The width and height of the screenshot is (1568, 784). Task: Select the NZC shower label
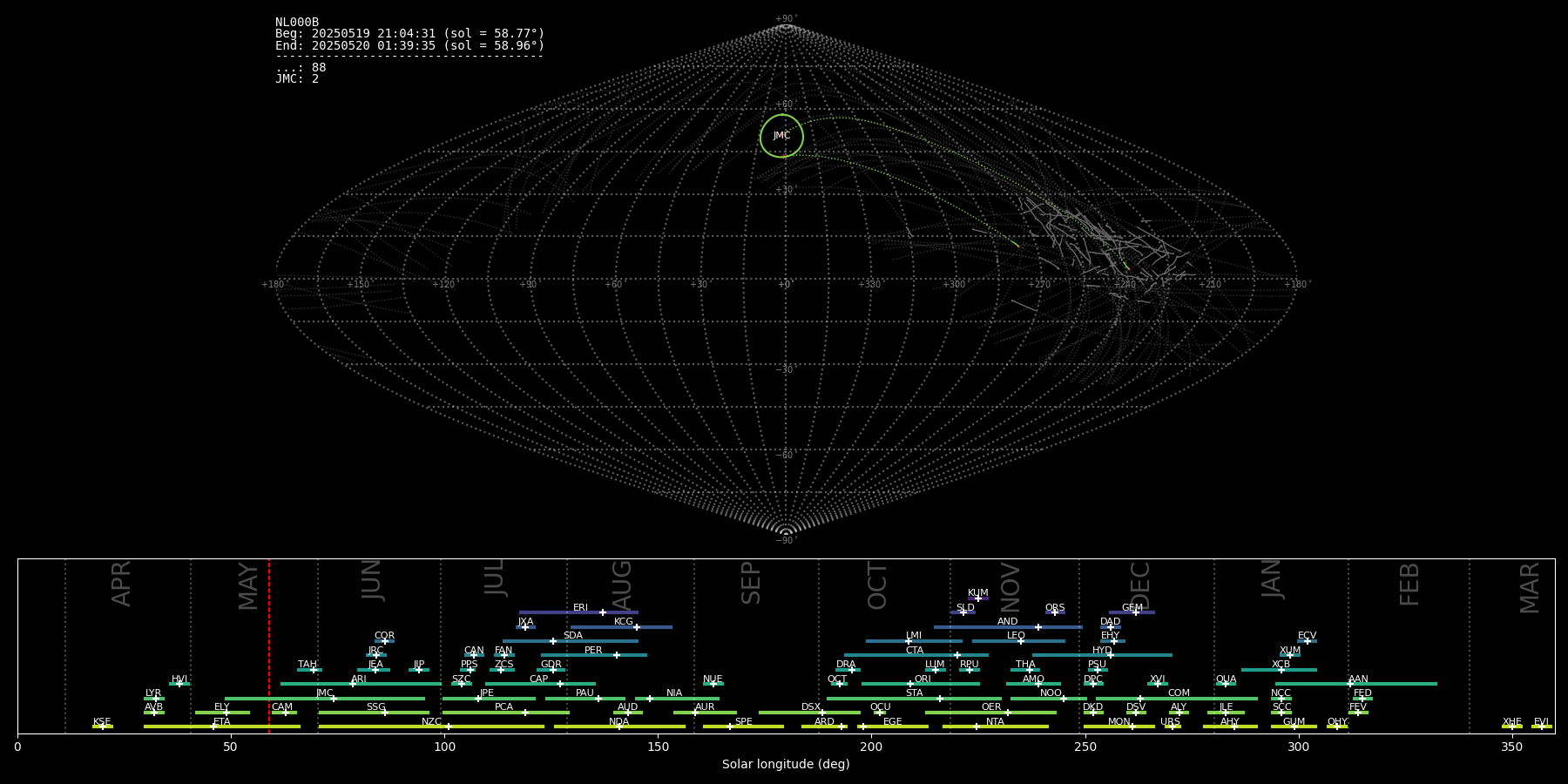click(431, 722)
